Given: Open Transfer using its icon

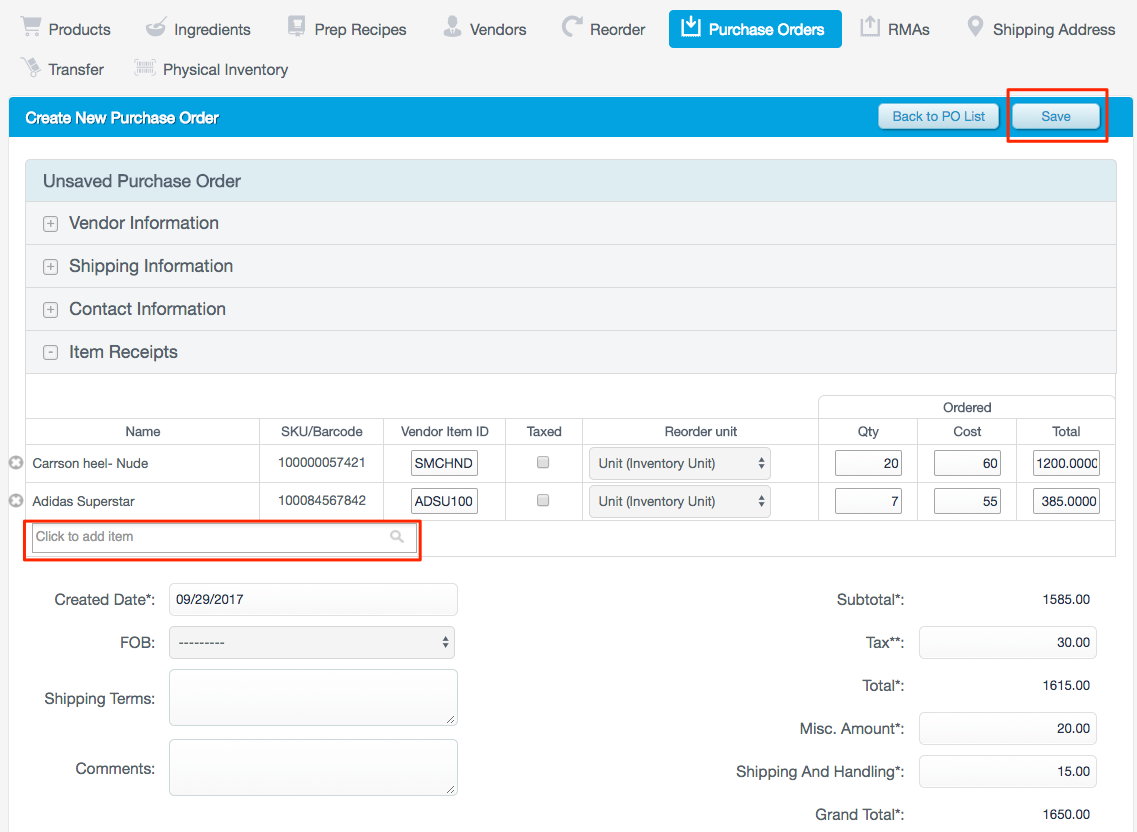Looking at the screenshot, I should pyautogui.click(x=29, y=68).
